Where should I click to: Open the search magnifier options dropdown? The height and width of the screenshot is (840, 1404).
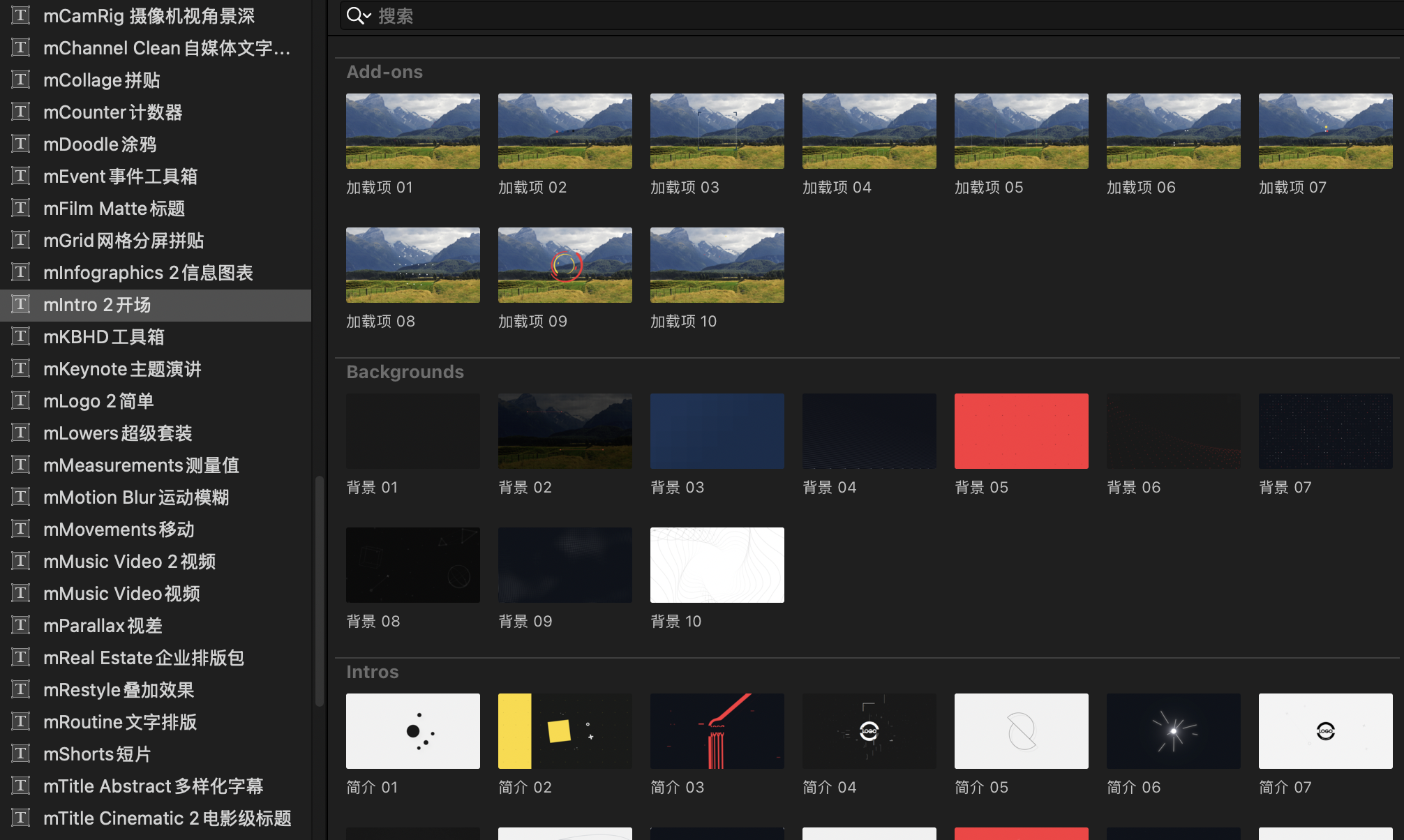coord(359,16)
